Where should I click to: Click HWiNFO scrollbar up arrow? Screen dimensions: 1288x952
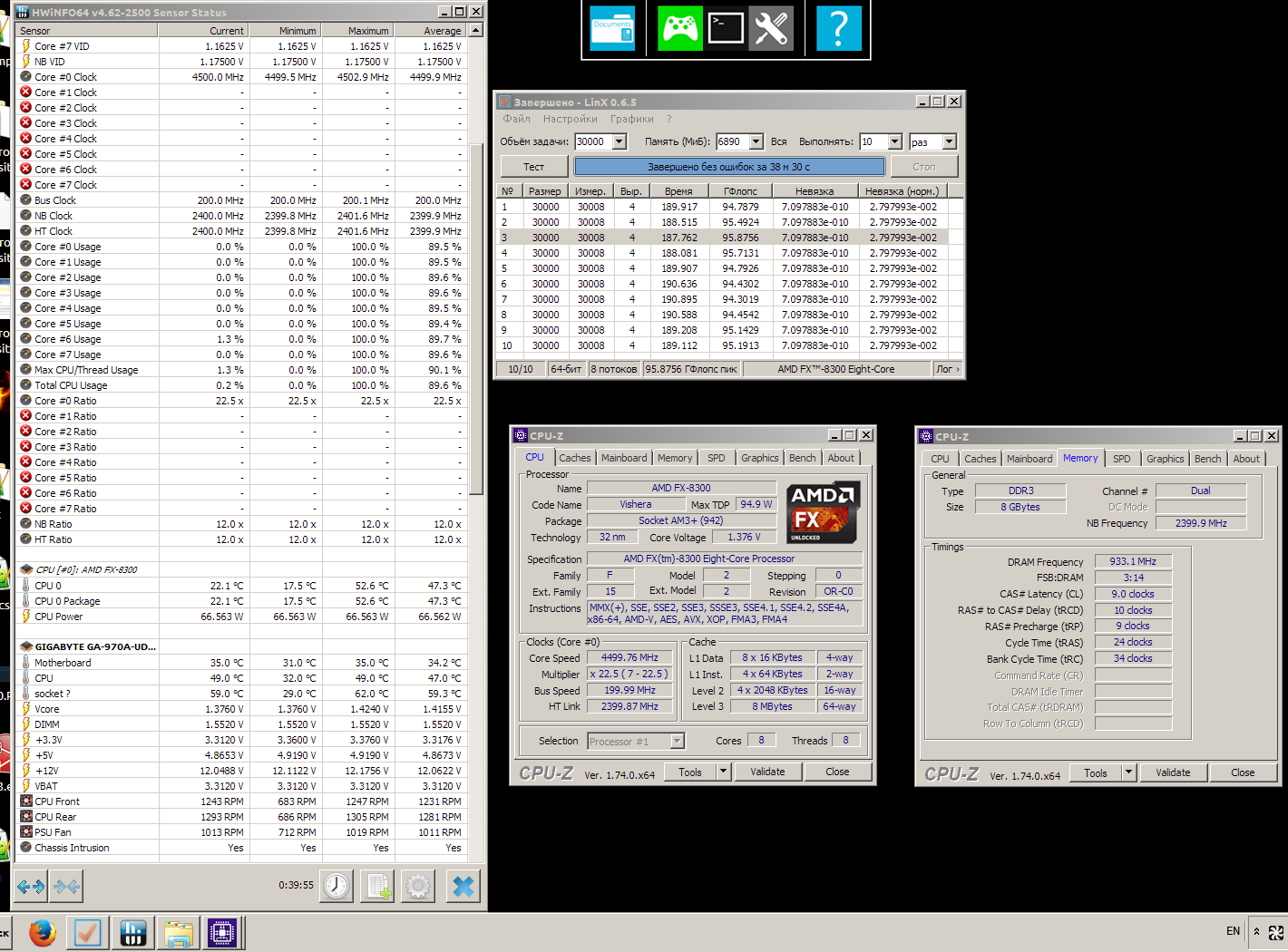point(476,30)
